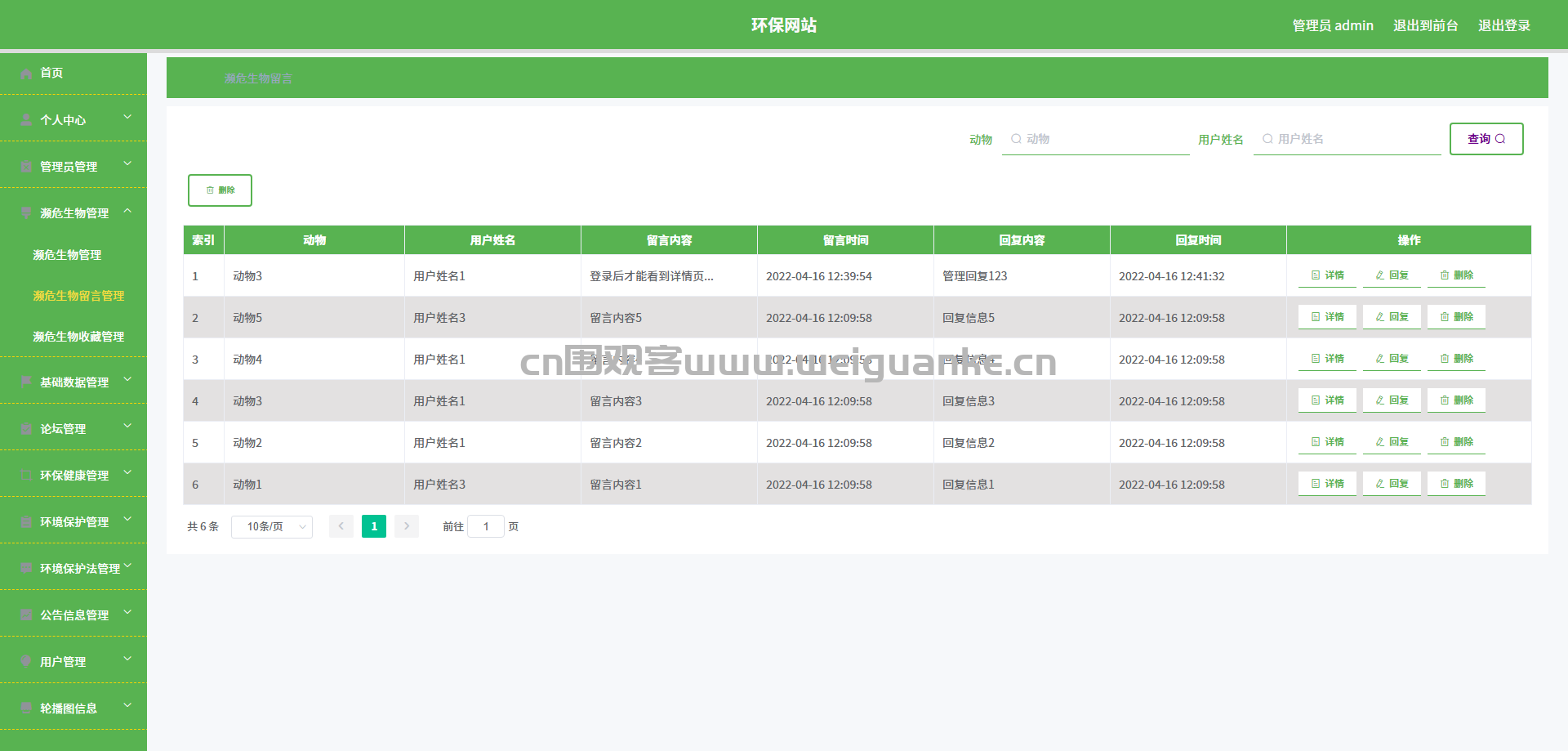
Task: Click the 删除 trash icon in 留言内容5 row
Action: coord(1445,317)
